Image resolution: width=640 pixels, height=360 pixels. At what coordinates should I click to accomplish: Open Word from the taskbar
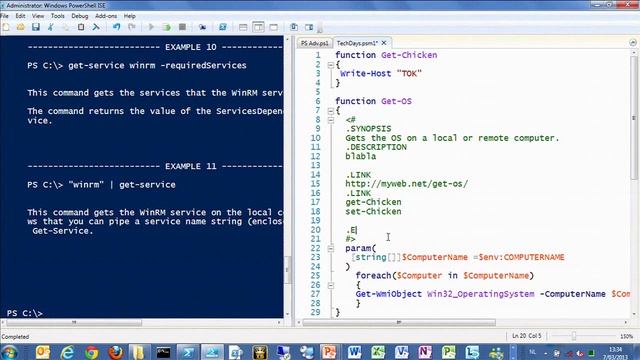(354, 352)
